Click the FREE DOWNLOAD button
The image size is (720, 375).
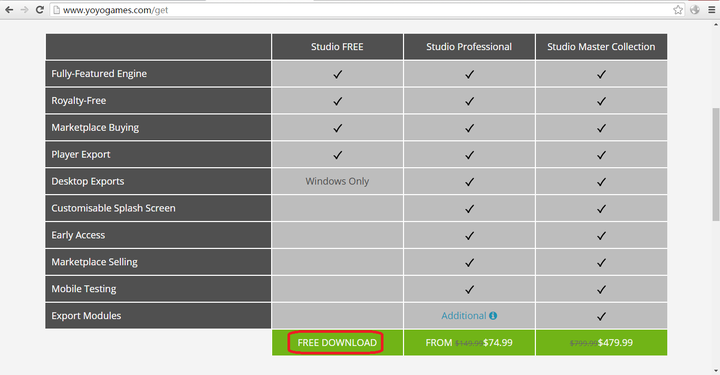[x=337, y=343]
